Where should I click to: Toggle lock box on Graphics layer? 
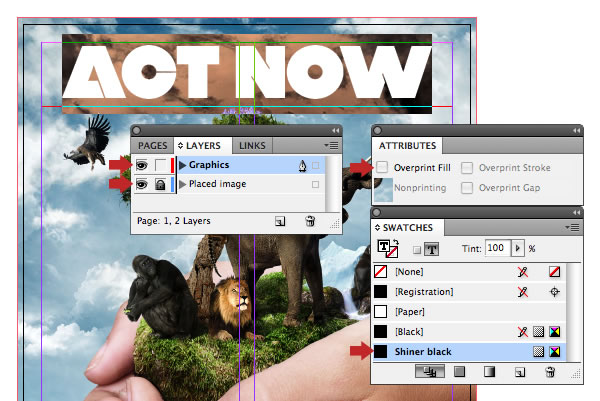pos(160,165)
